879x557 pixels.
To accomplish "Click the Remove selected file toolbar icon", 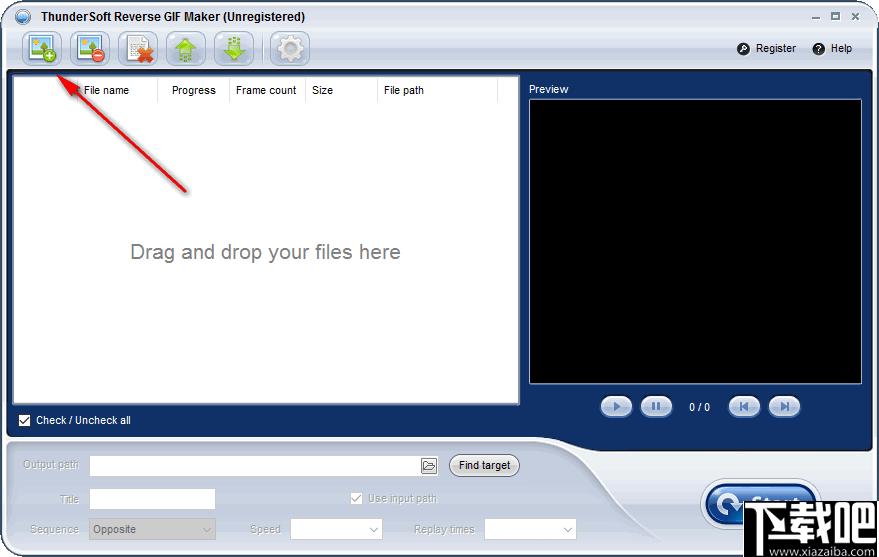I will [90, 49].
